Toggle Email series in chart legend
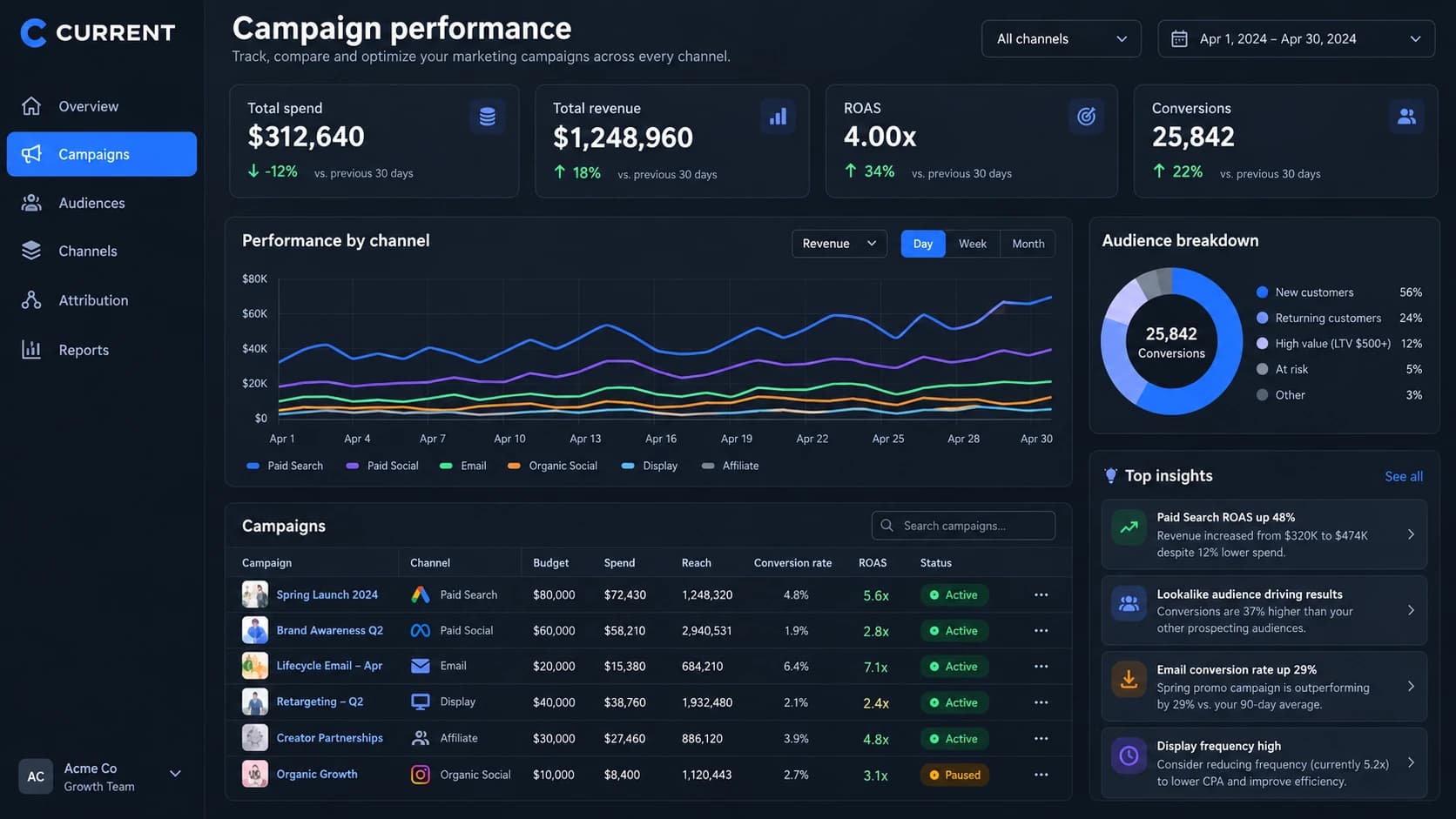Image resolution: width=1456 pixels, height=819 pixels. [463, 467]
